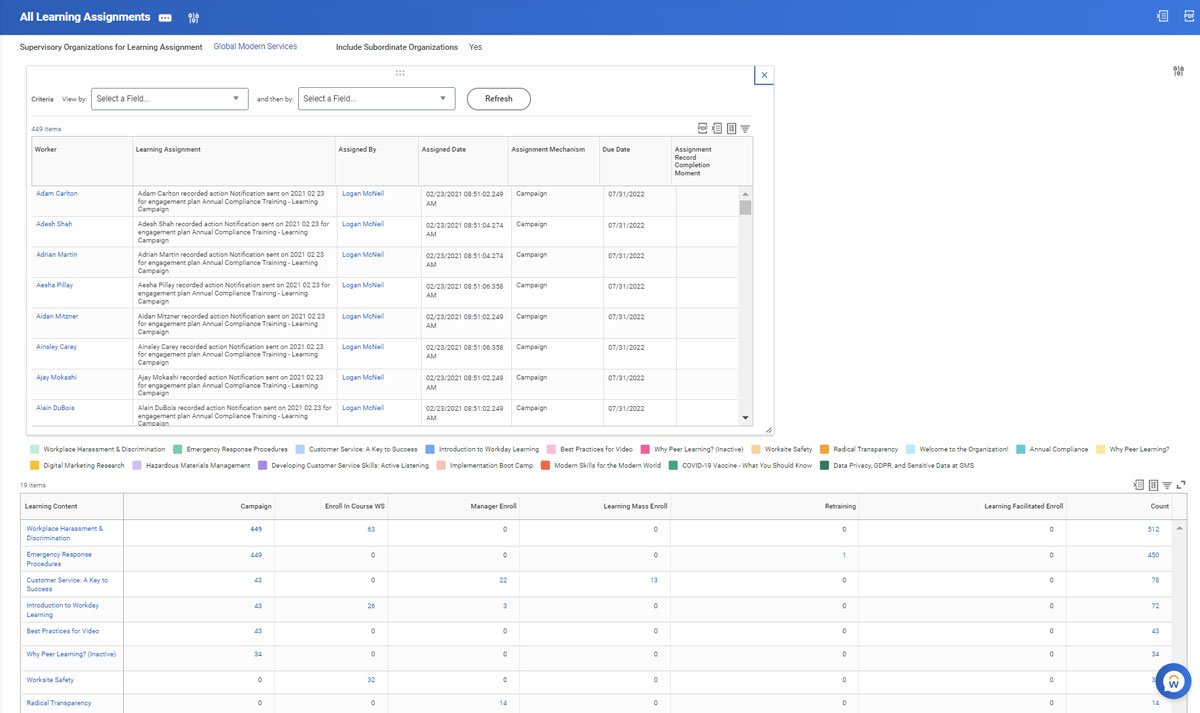Open the Workday assistant chat bubble

[1173, 681]
